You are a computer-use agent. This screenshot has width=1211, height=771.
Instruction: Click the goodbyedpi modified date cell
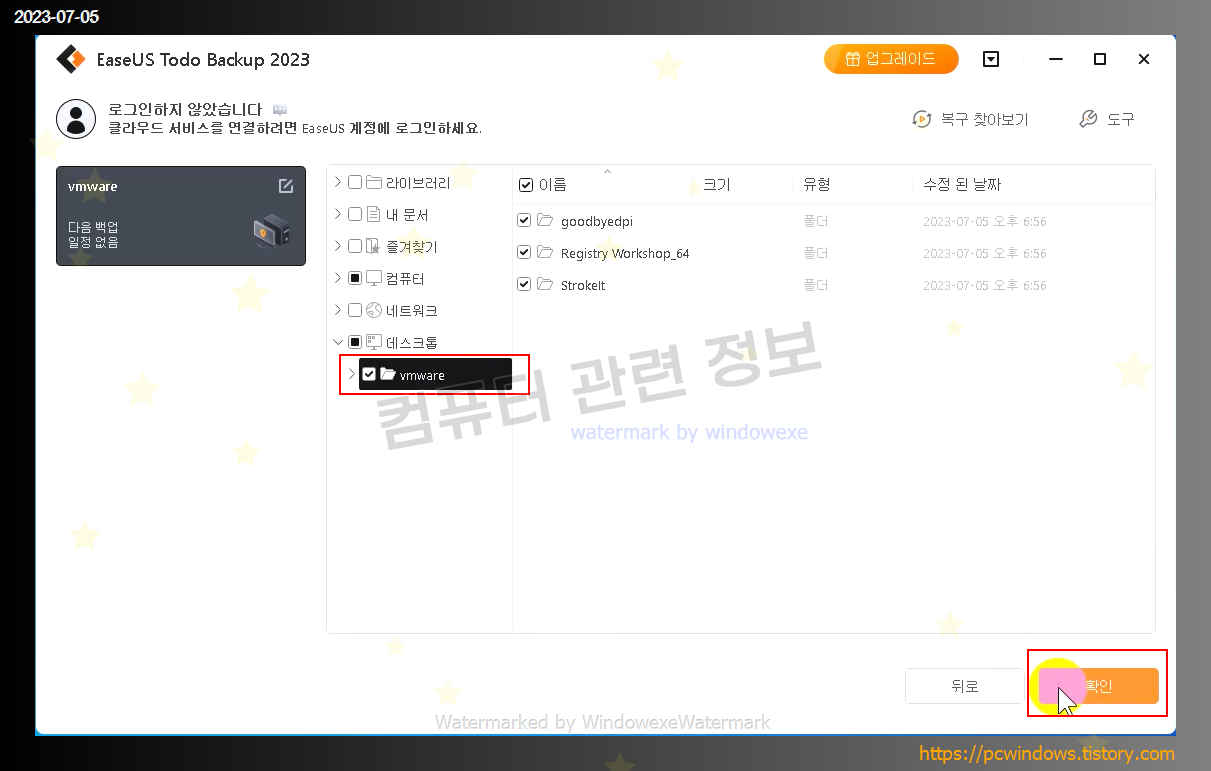(x=985, y=221)
